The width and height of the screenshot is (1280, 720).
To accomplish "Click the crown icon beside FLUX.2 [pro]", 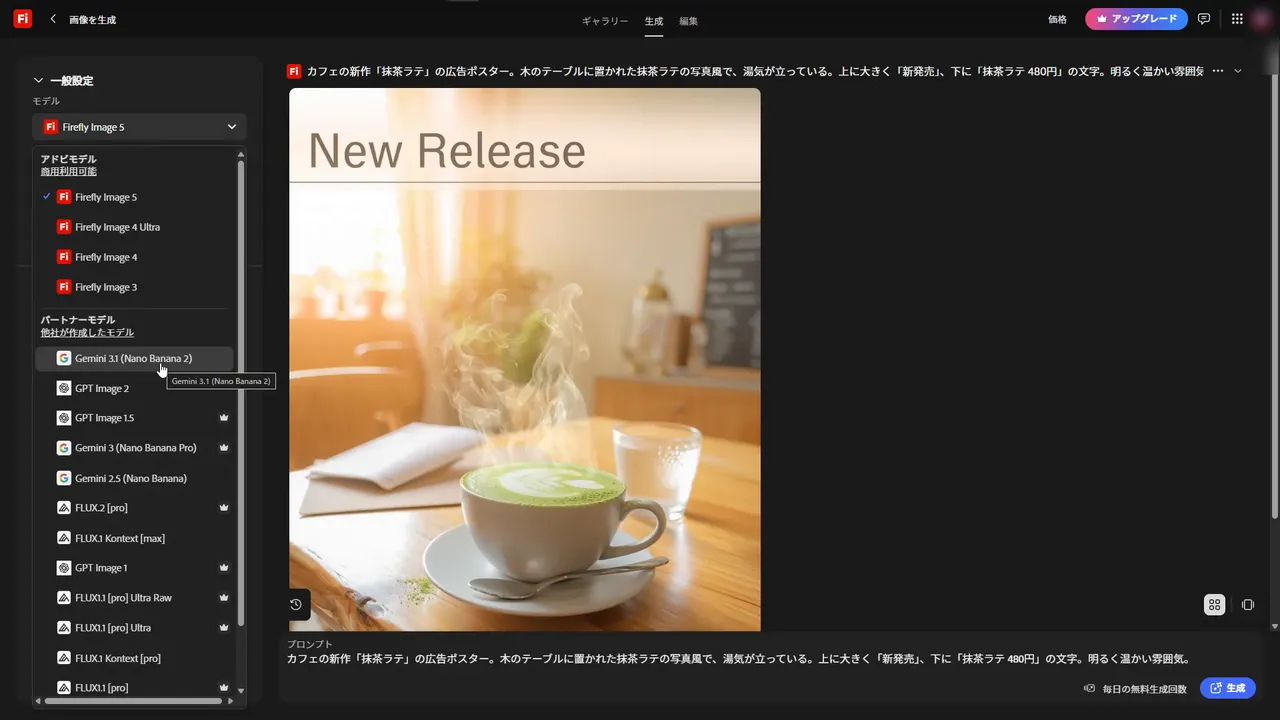I will [224, 508].
